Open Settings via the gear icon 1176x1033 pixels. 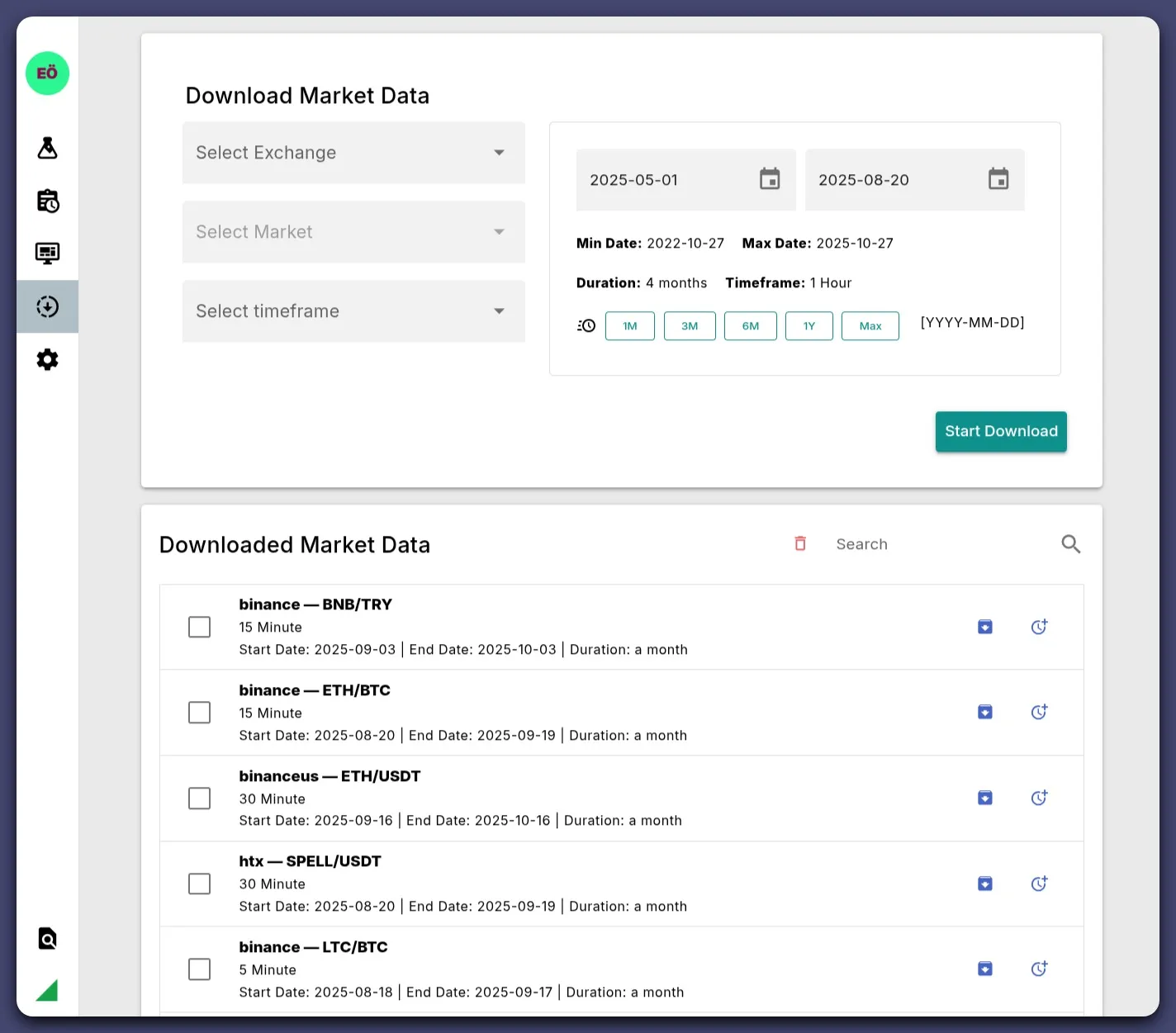(x=47, y=359)
